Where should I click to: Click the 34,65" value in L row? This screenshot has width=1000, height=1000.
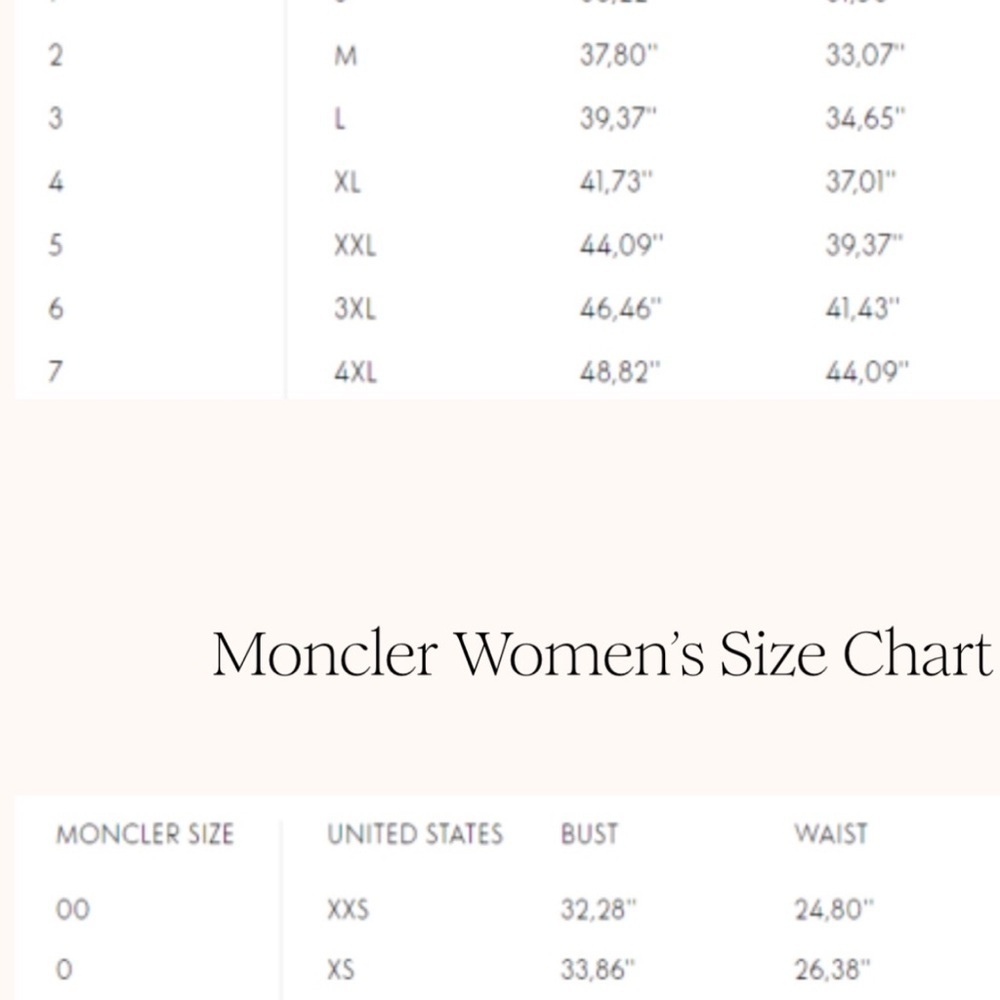[865, 118]
